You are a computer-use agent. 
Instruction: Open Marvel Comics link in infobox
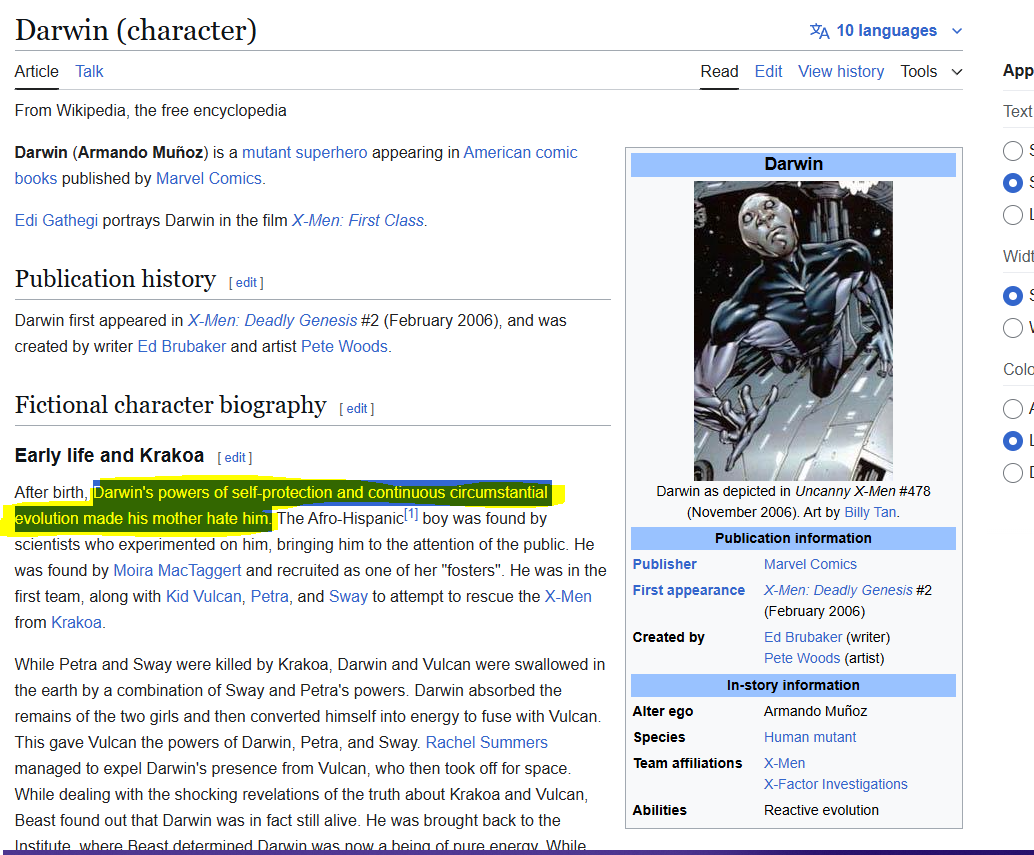[810, 564]
